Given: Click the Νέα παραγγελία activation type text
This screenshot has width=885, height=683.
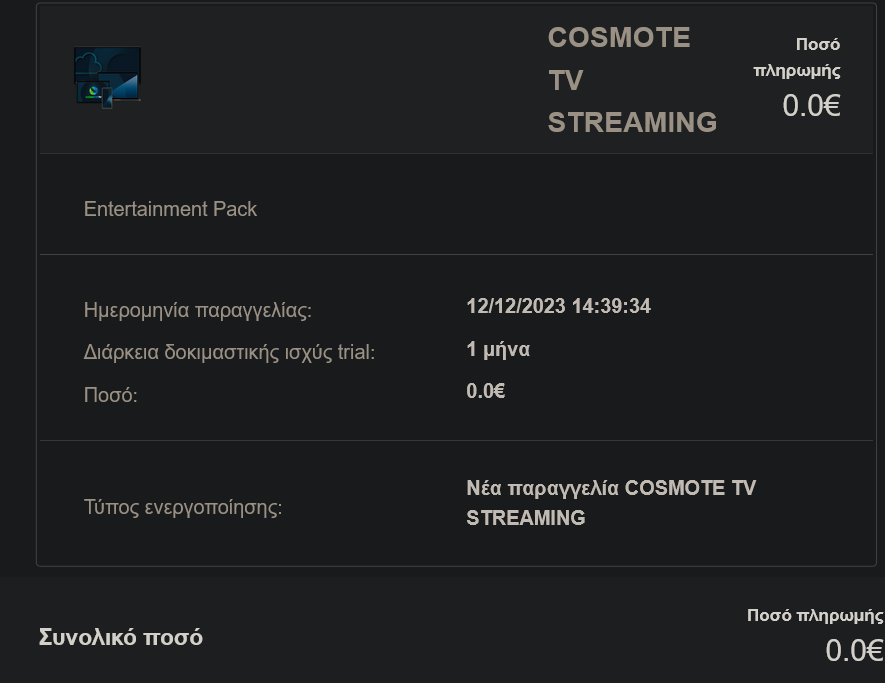Looking at the screenshot, I should [x=543, y=488].
